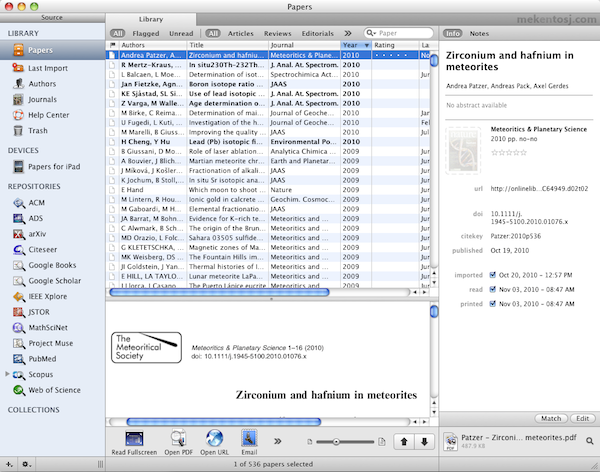Switch to the Library tab
The image size is (600, 472).
pyautogui.click(x=151, y=19)
